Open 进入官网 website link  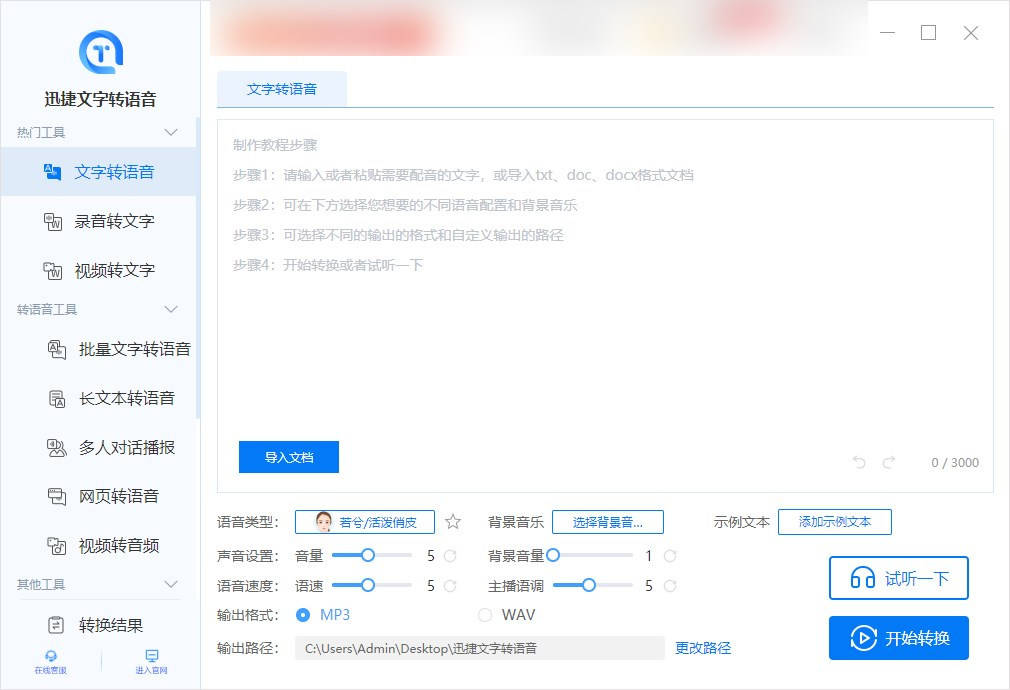tap(151, 662)
